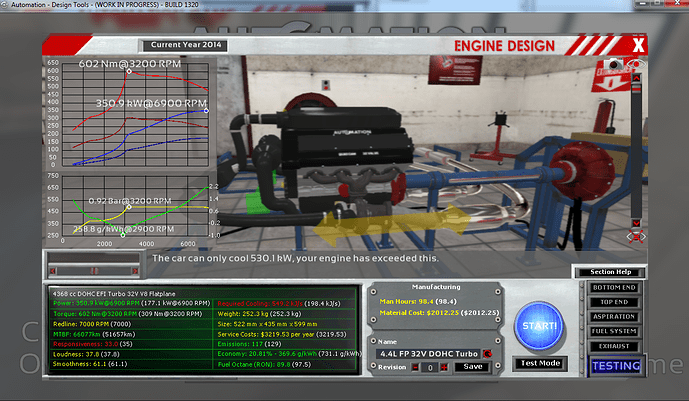Close the Engine Design window with X
Viewport: 689px width, 401px height.
click(x=638, y=44)
